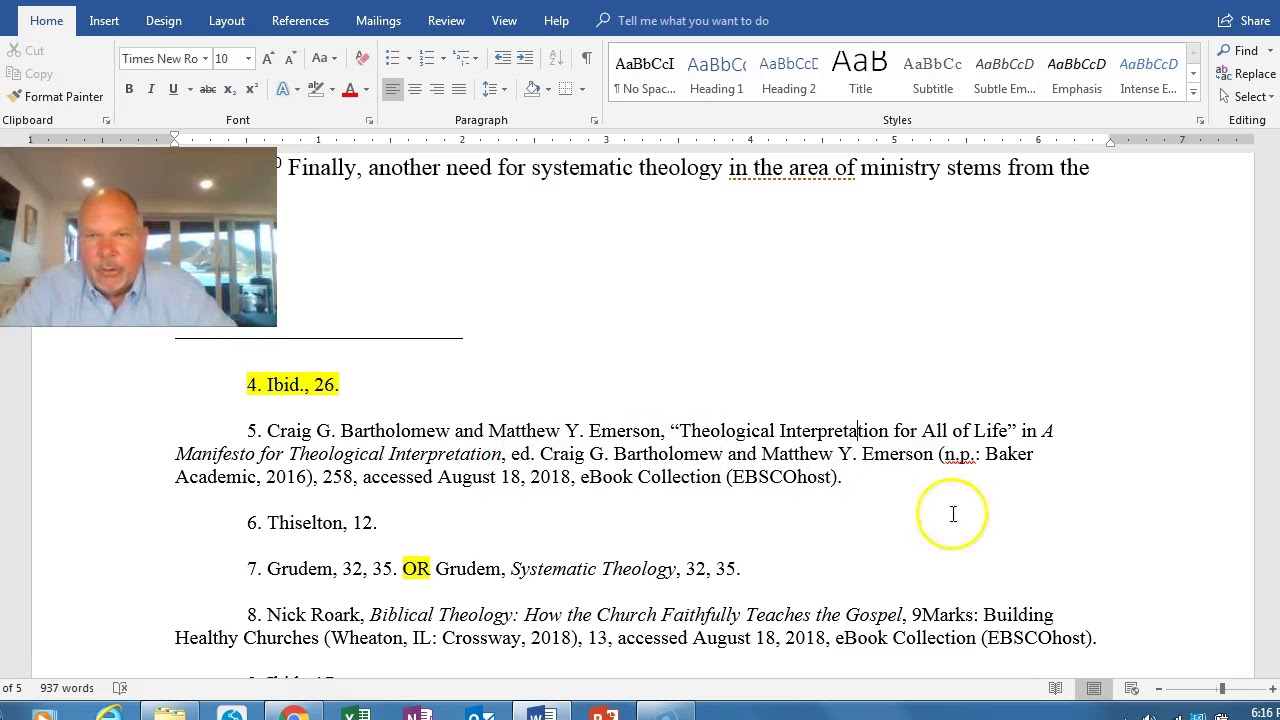Open PowerPoint from the taskbar
Image resolution: width=1280 pixels, height=720 pixels.
point(604,713)
